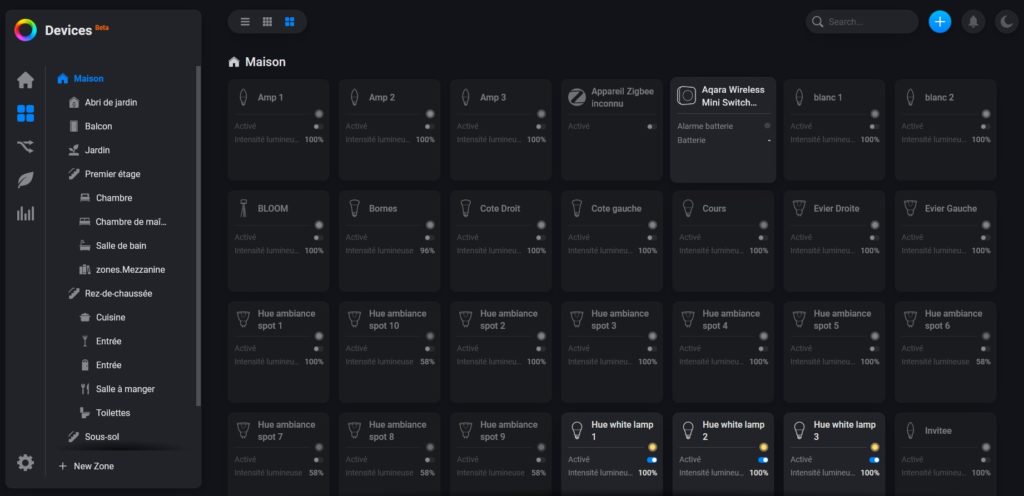Click the blue add device plus button

(940, 22)
